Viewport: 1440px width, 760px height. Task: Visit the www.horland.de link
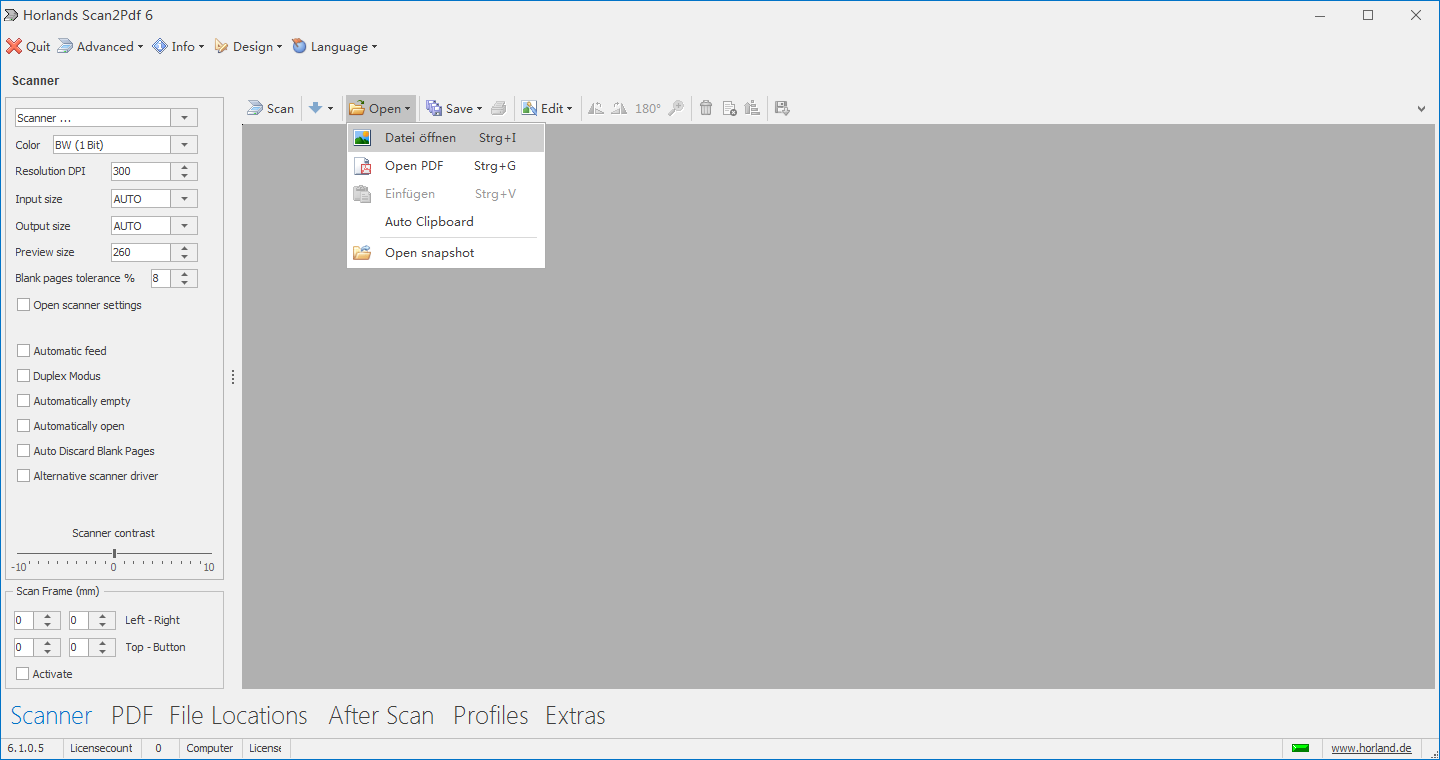point(1371,748)
